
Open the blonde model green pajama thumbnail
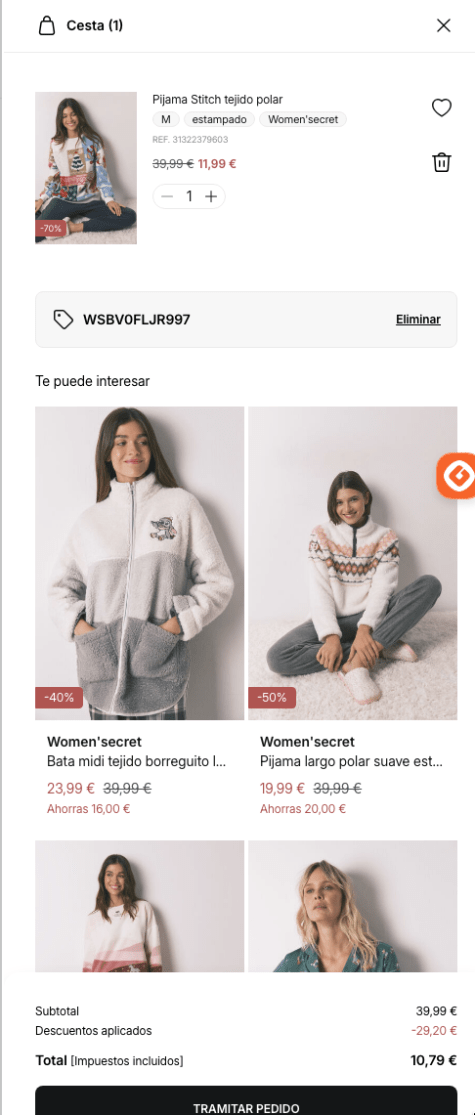click(x=353, y=906)
